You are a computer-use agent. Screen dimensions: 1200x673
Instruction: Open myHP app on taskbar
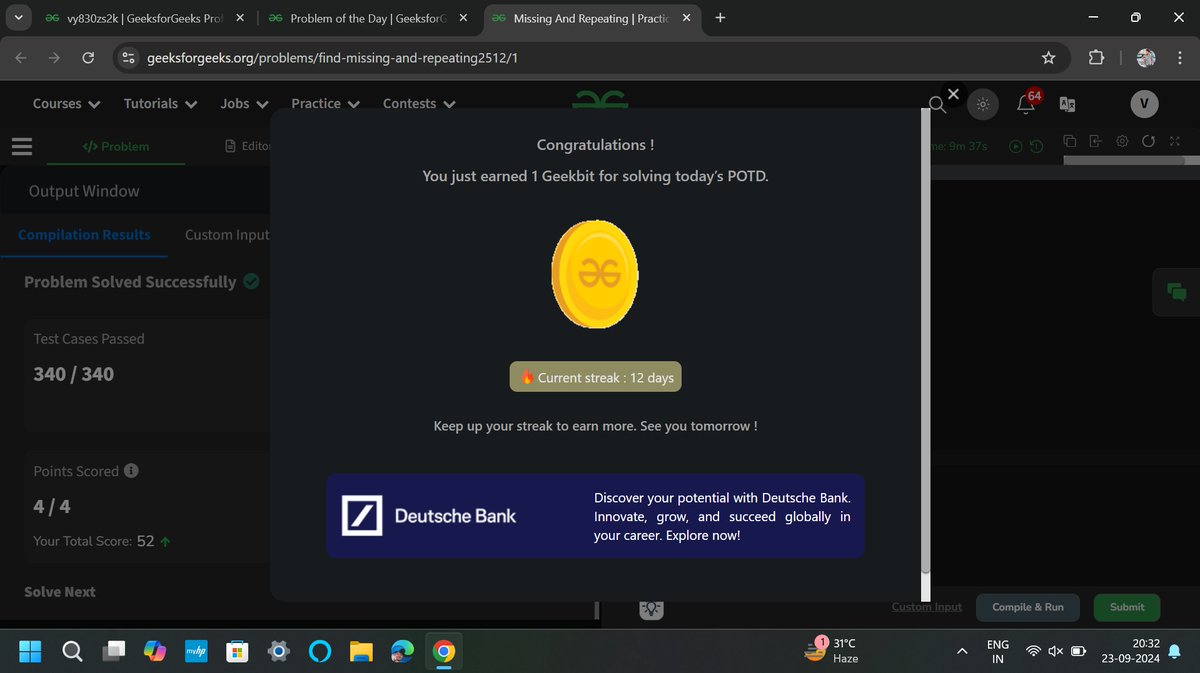tap(195, 652)
